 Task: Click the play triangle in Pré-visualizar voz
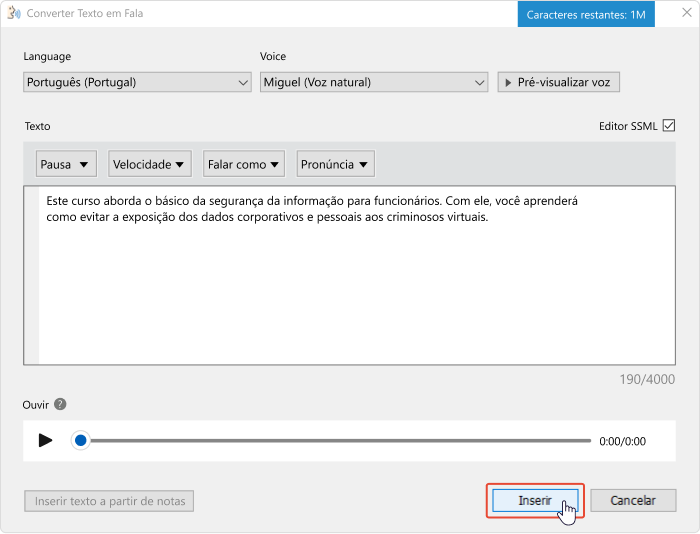tap(508, 83)
